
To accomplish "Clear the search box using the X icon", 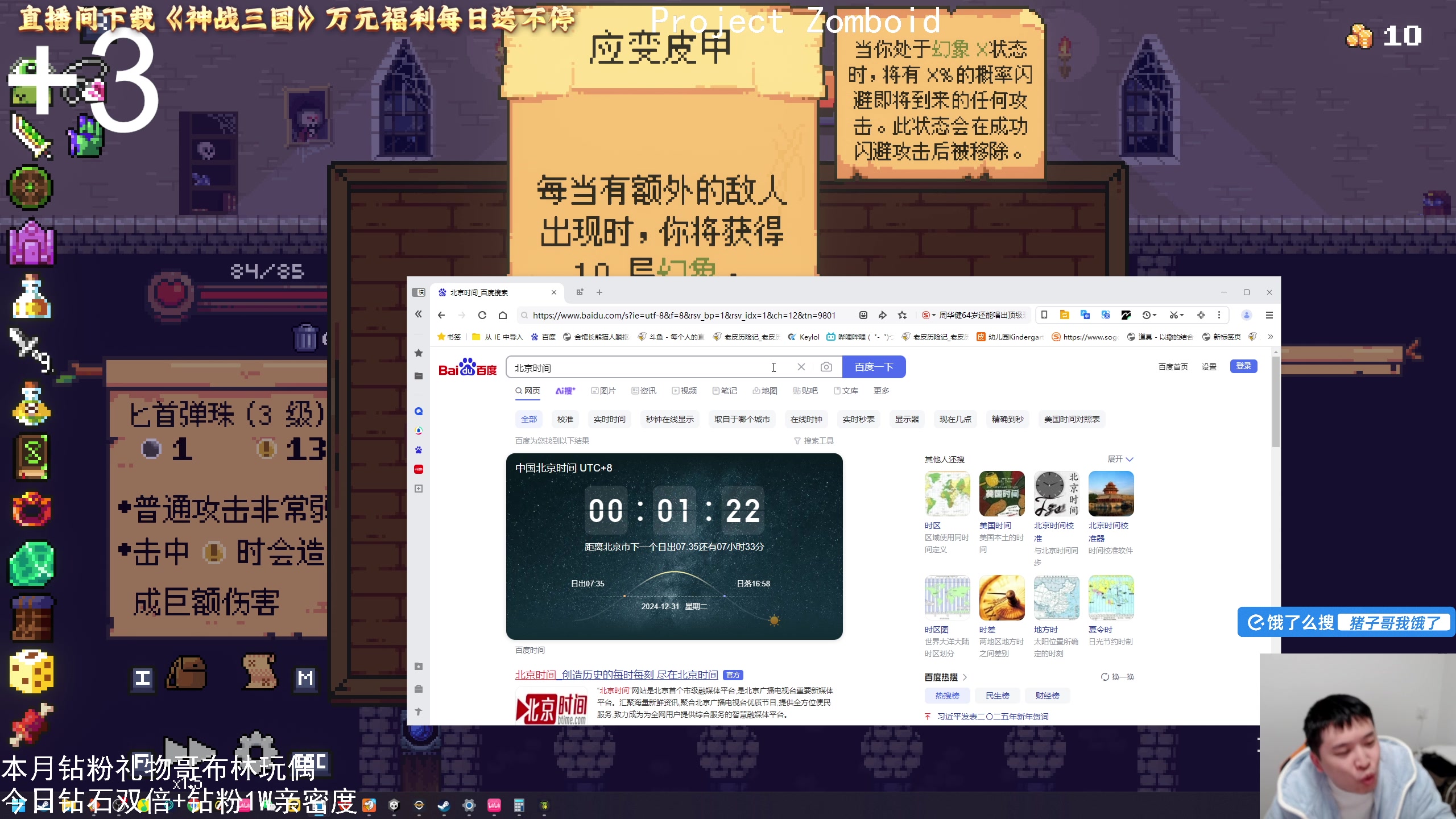I will 801,367.
